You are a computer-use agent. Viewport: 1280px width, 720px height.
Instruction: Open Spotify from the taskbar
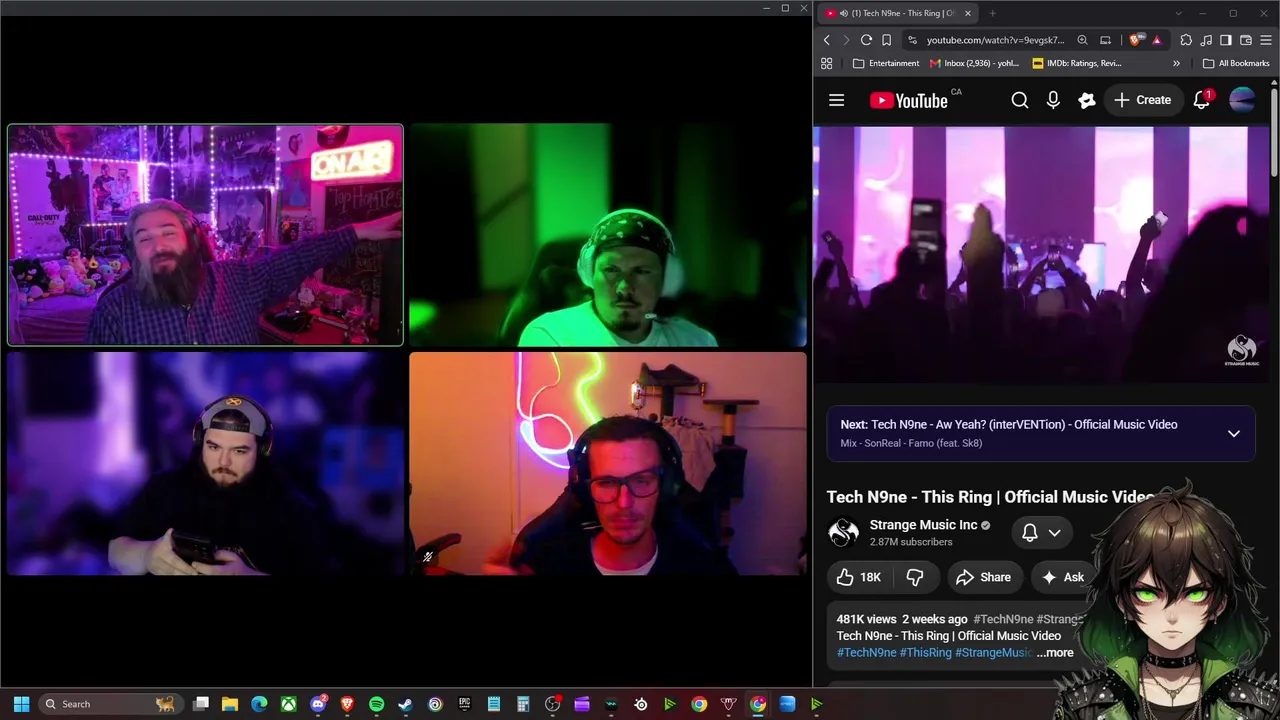click(376, 704)
